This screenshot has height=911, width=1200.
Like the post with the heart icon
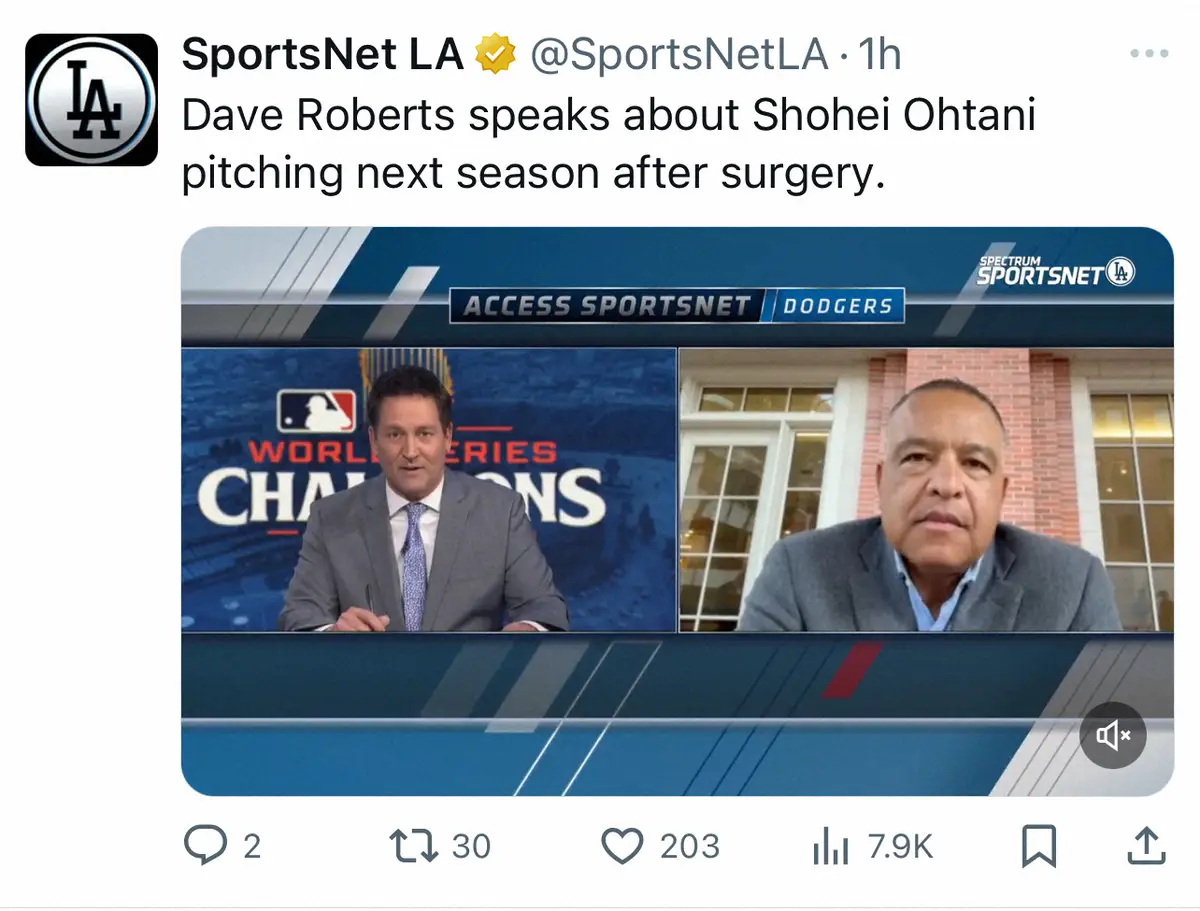(622, 846)
